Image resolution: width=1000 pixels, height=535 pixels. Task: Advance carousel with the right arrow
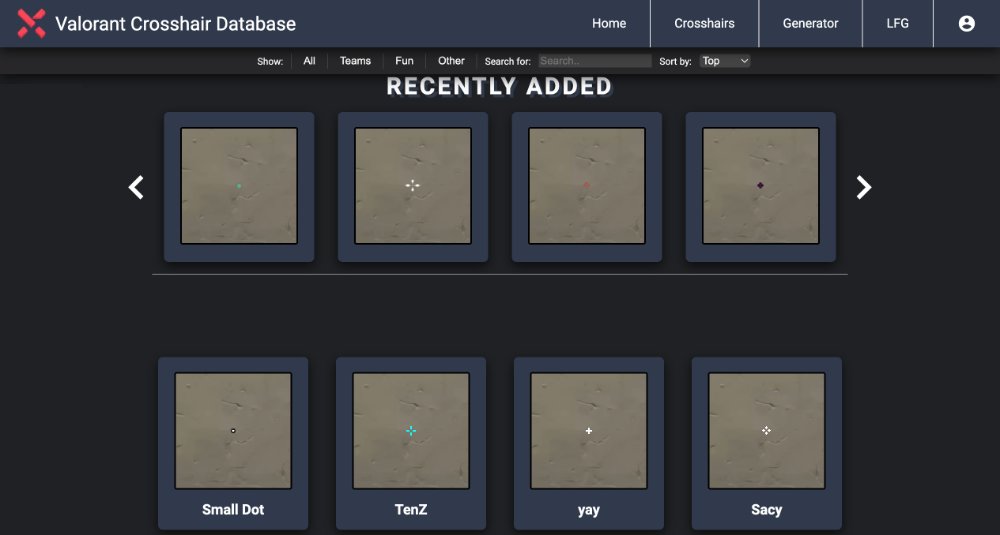[864, 187]
